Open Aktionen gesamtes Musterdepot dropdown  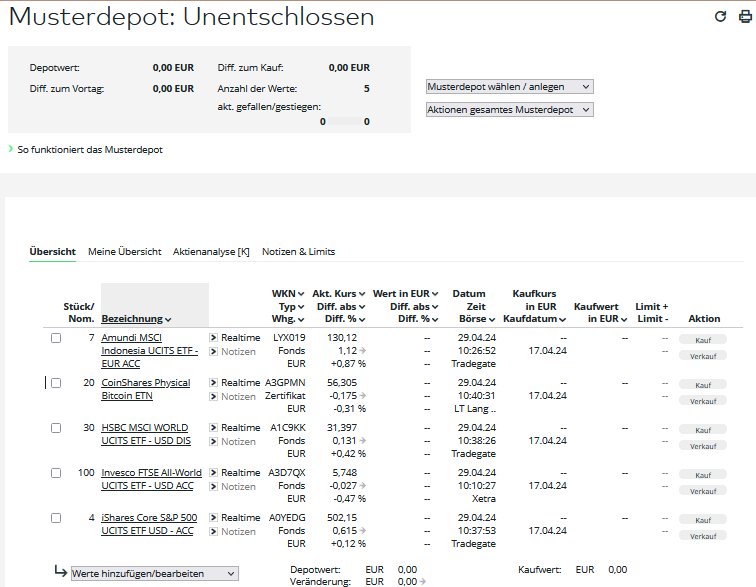tap(510, 110)
